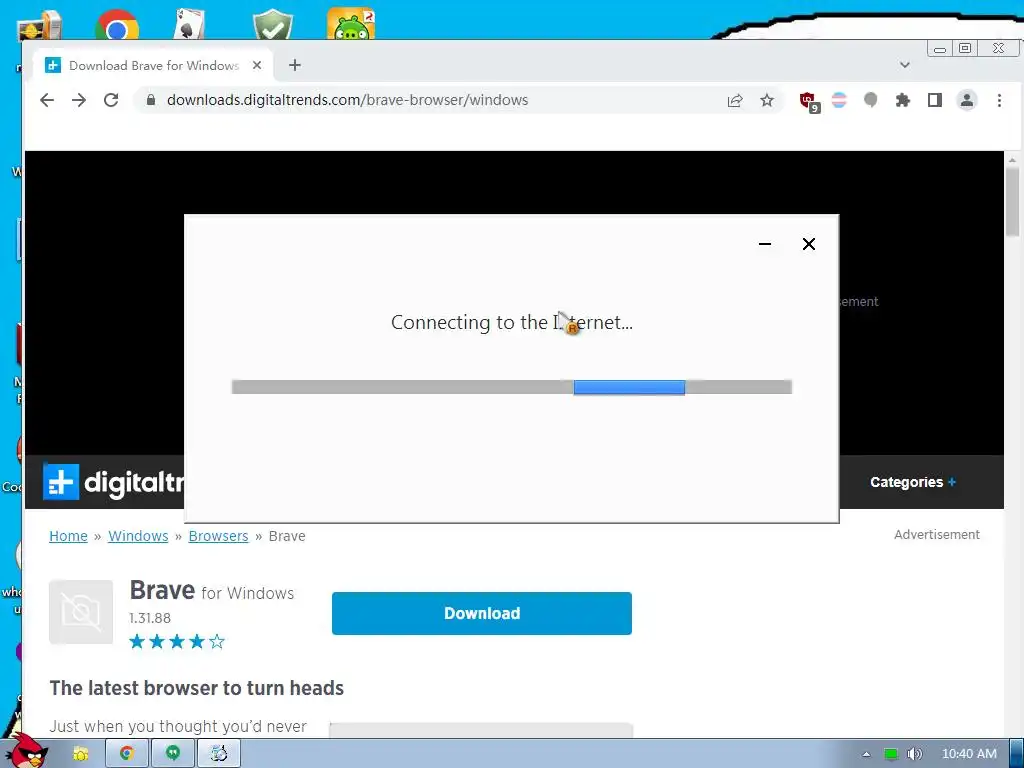Open the installer taskbar item

(219, 754)
